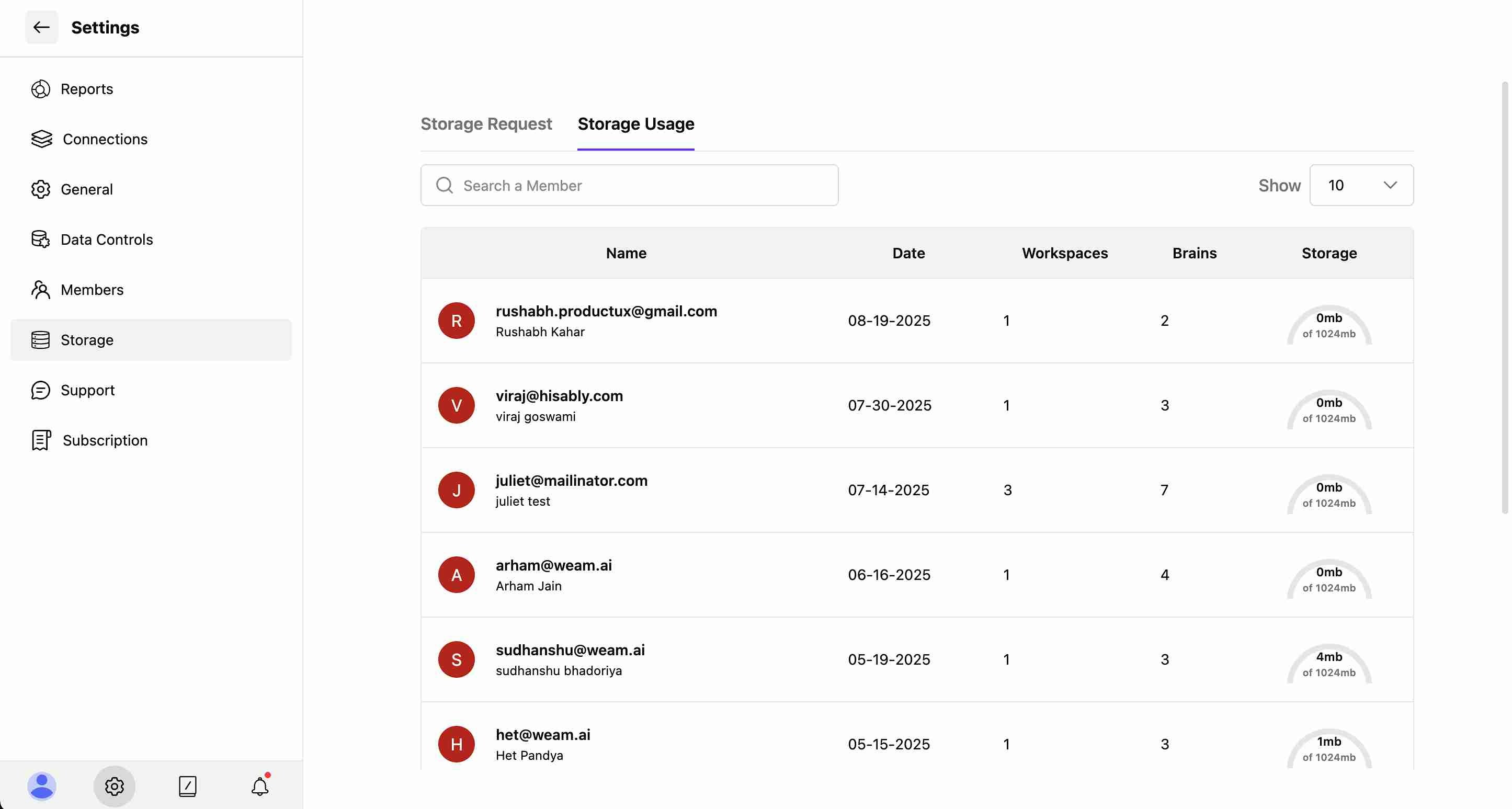Image resolution: width=1512 pixels, height=809 pixels.
Task: Click the sudhanshu@weam.ai member entry
Action: pyautogui.click(x=570, y=650)
